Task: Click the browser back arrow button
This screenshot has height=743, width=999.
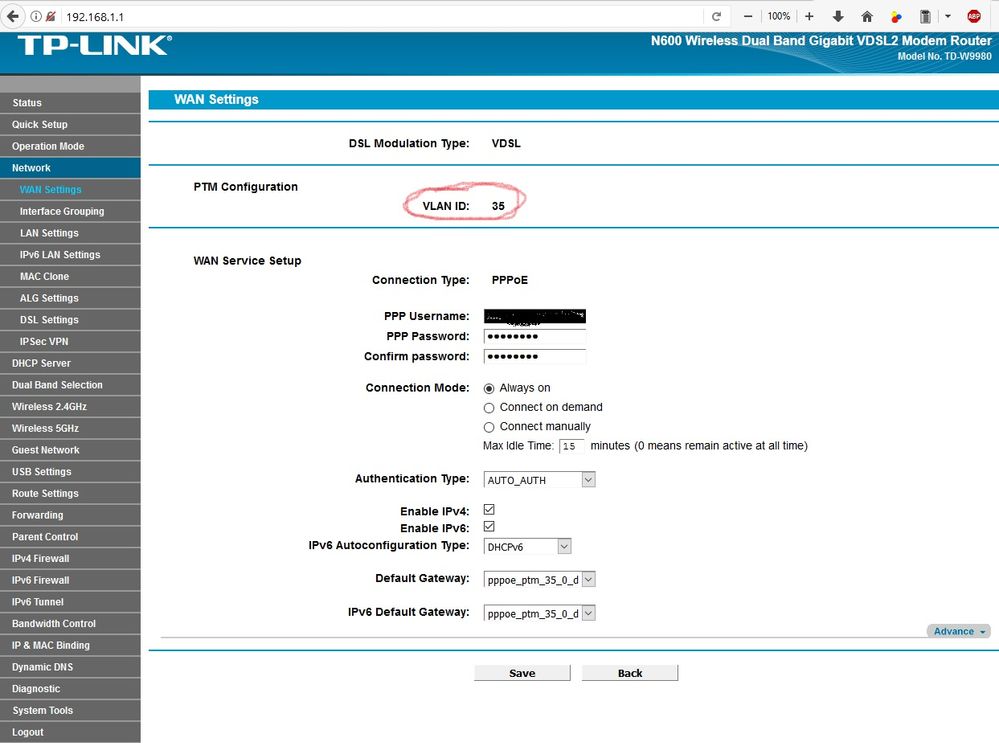Action: pyautogui.click(x=13, y=16)
